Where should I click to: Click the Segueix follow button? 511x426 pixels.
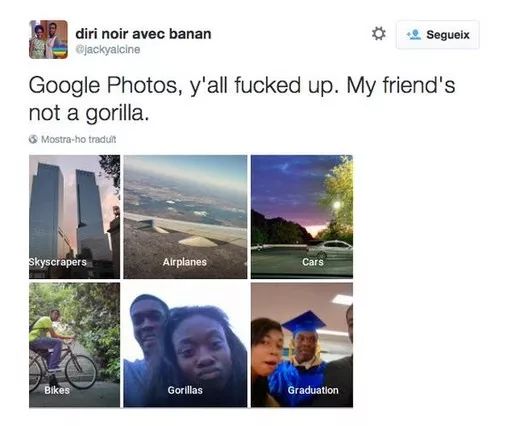(438, 35)
